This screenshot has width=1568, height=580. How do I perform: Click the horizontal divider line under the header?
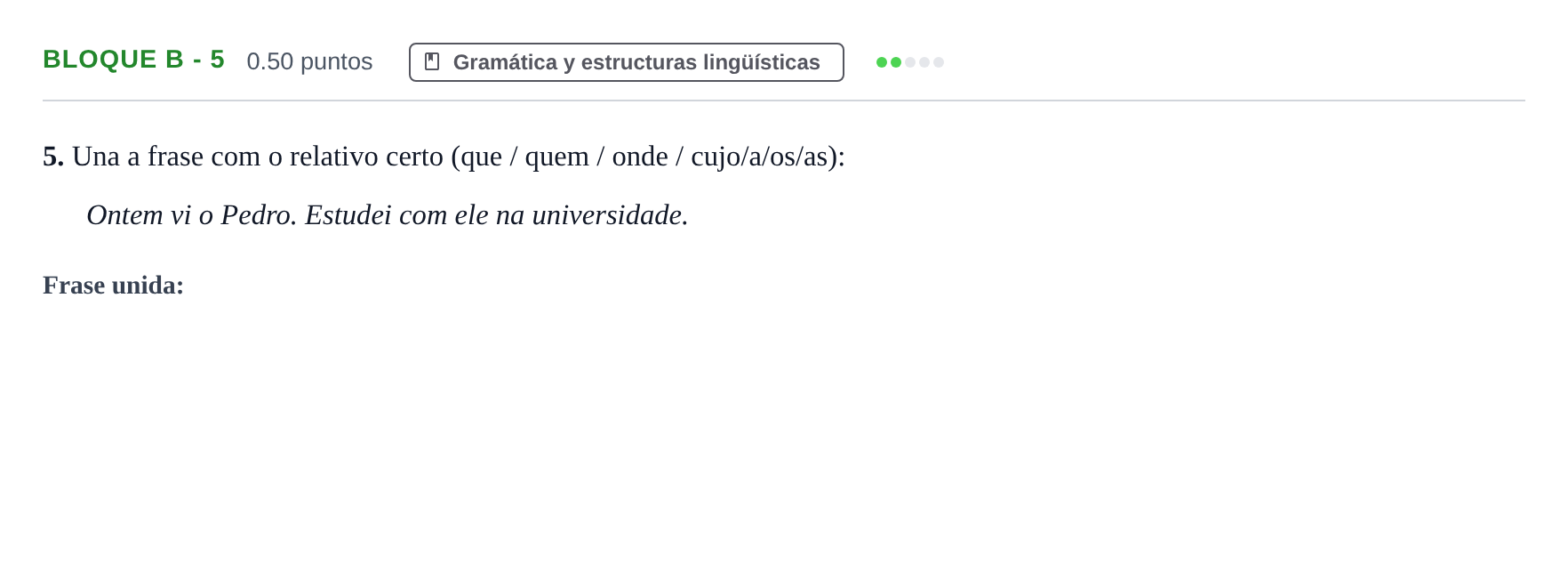tap(784, 101)
